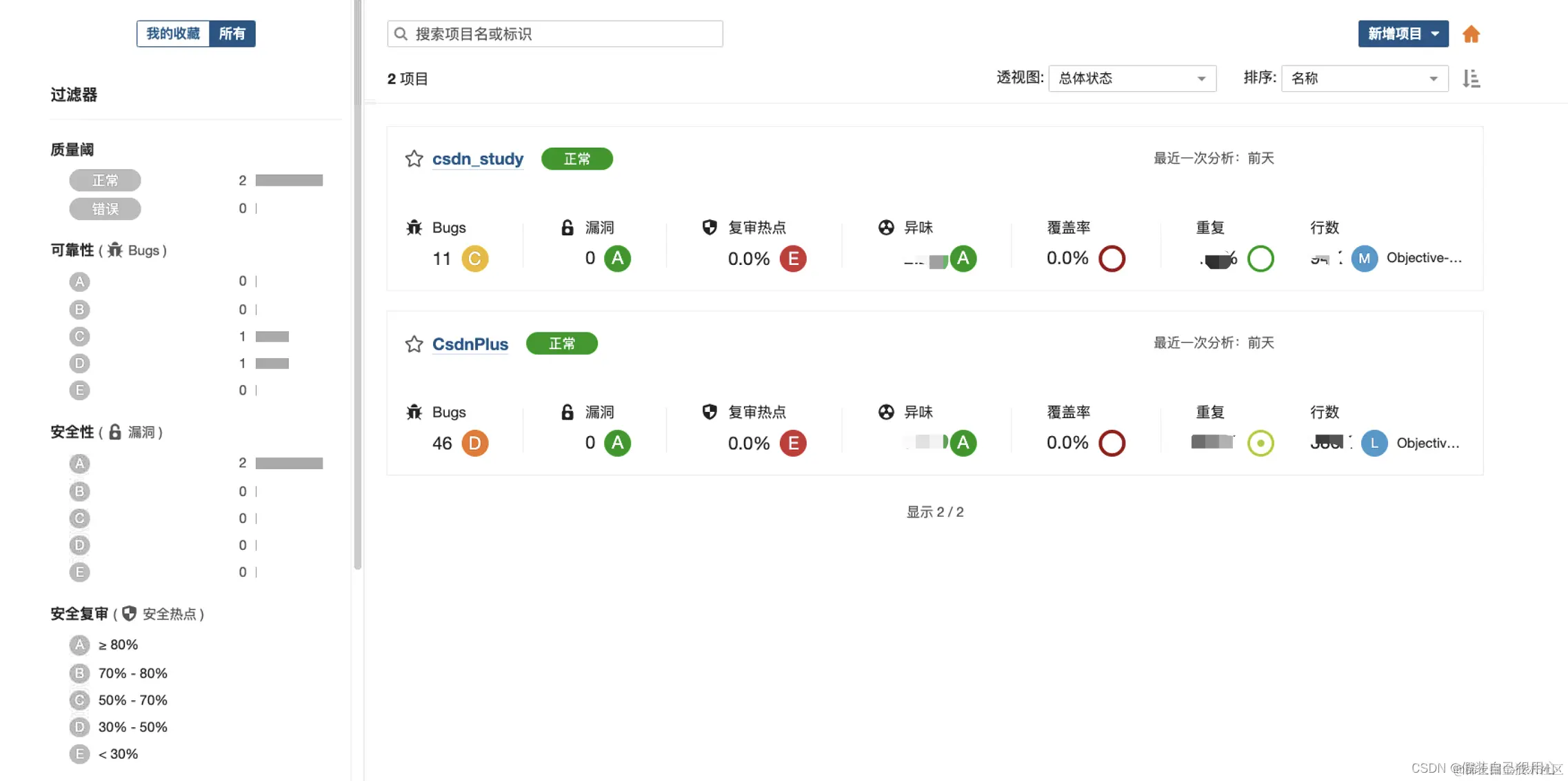Click csdn_study hotspot review E badge

[793, 259]
